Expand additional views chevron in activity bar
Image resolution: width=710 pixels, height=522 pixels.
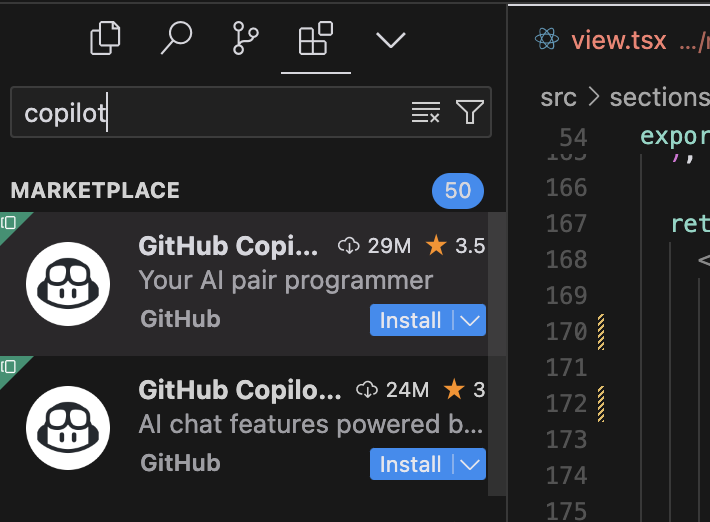coord(390,40)
